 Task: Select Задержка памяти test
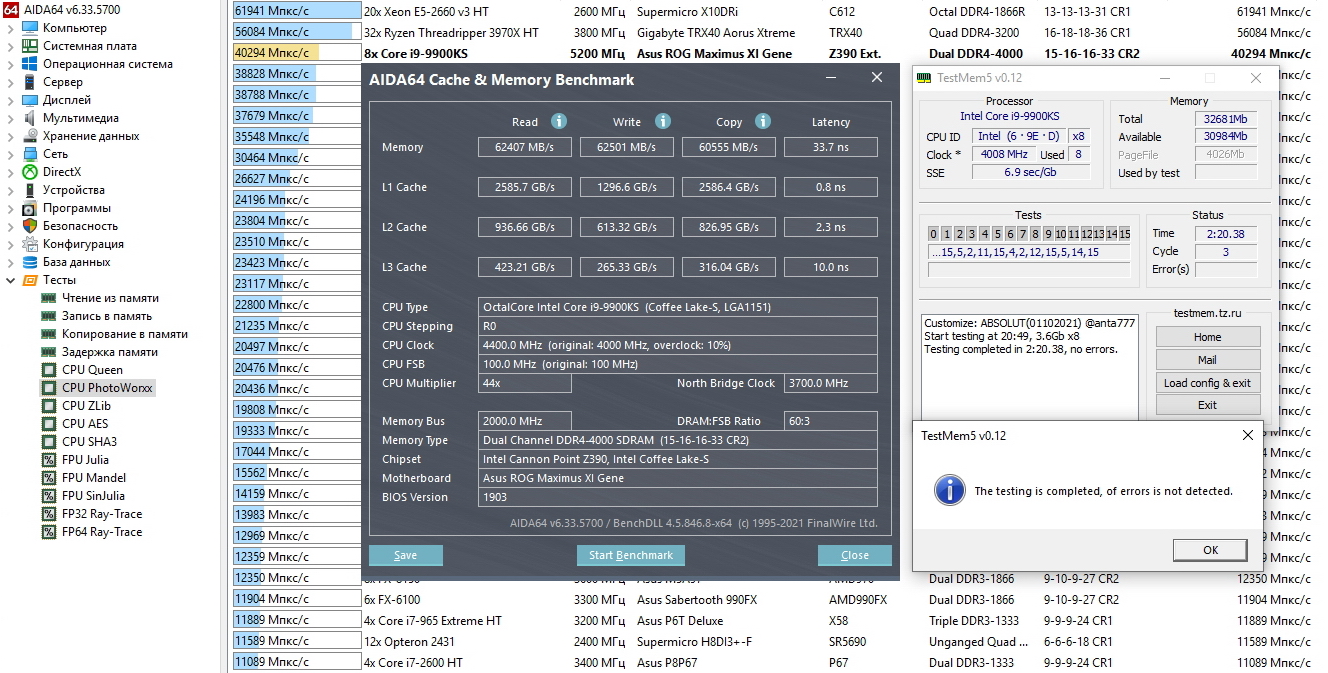[110, 352]
